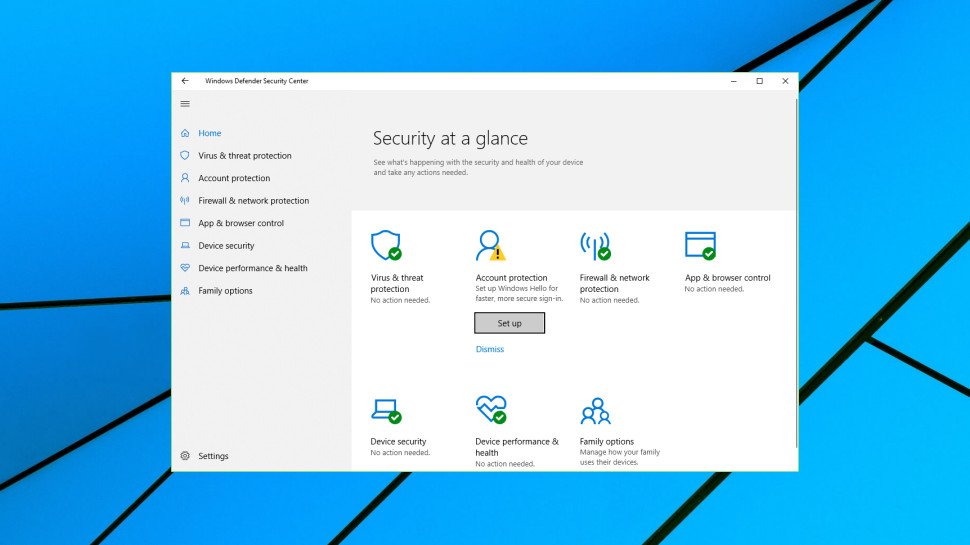Click the person icon beside Account protection
The height and width of the screenshot is (545, 970).
[x=185, y=178]
